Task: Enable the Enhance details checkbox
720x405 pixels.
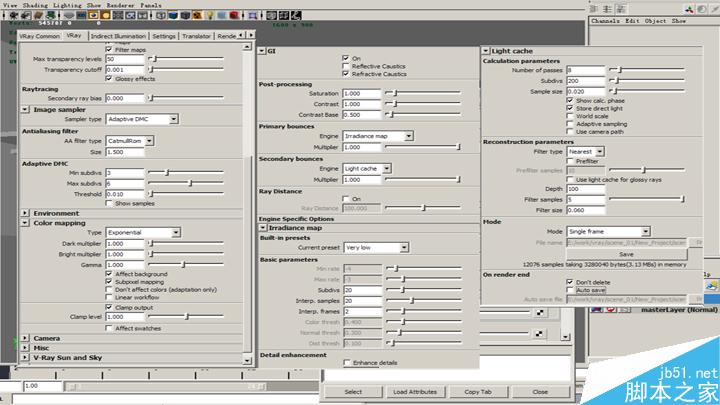Action: click(x=347, y=363)
